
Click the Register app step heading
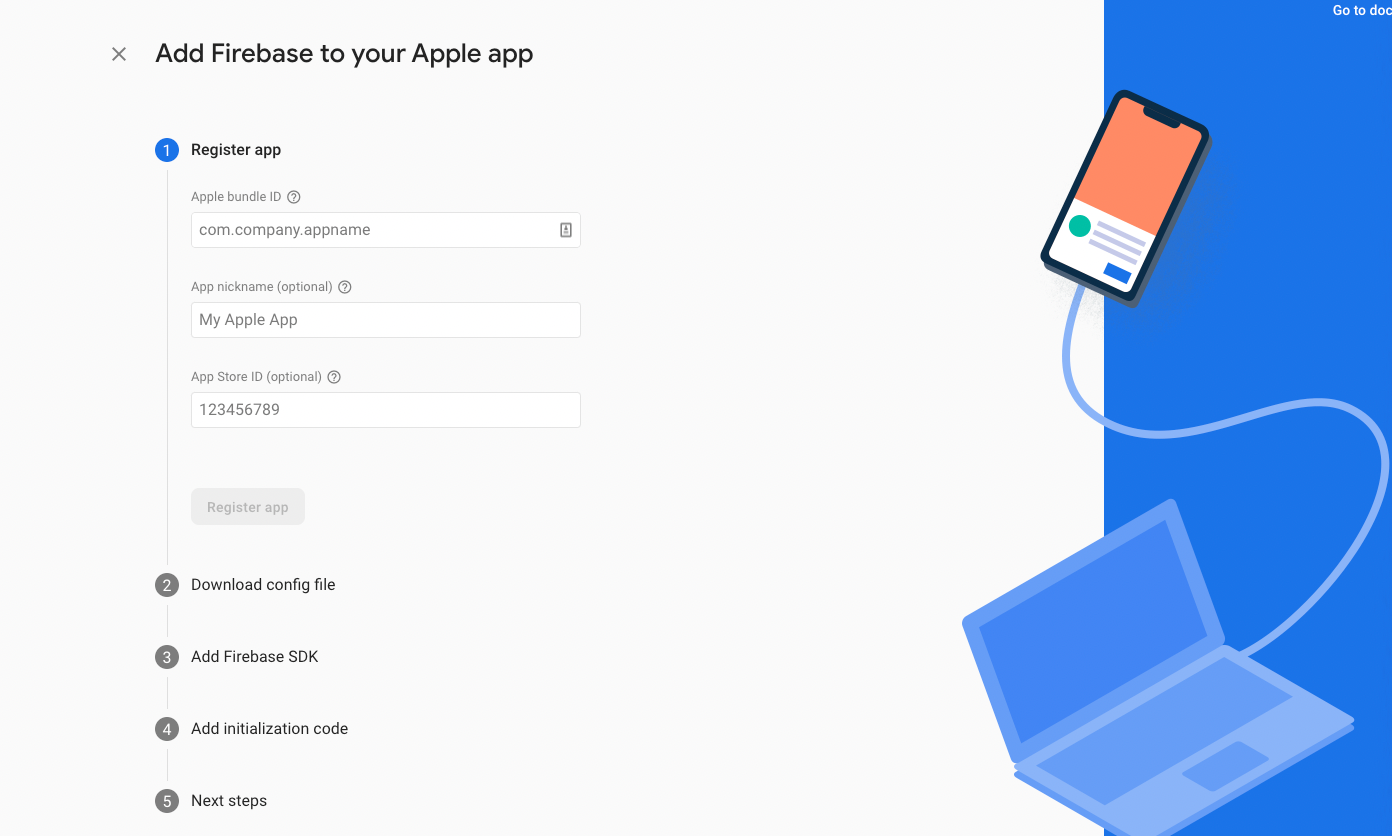pyautogui.click(x=236, y=150)
